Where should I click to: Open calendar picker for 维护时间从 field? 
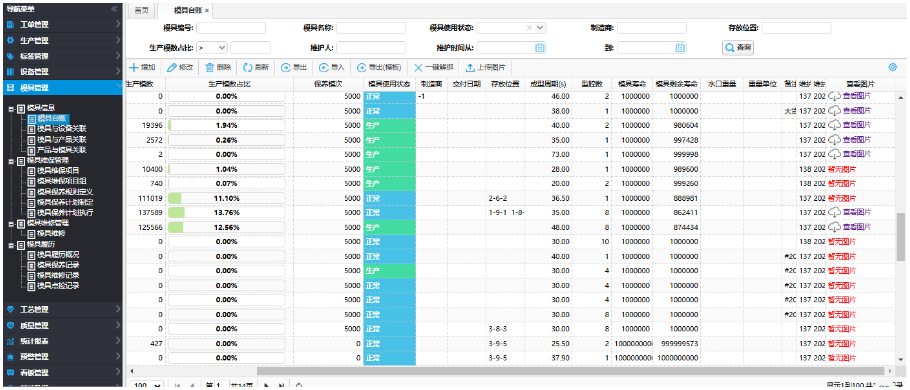point(540,48)
